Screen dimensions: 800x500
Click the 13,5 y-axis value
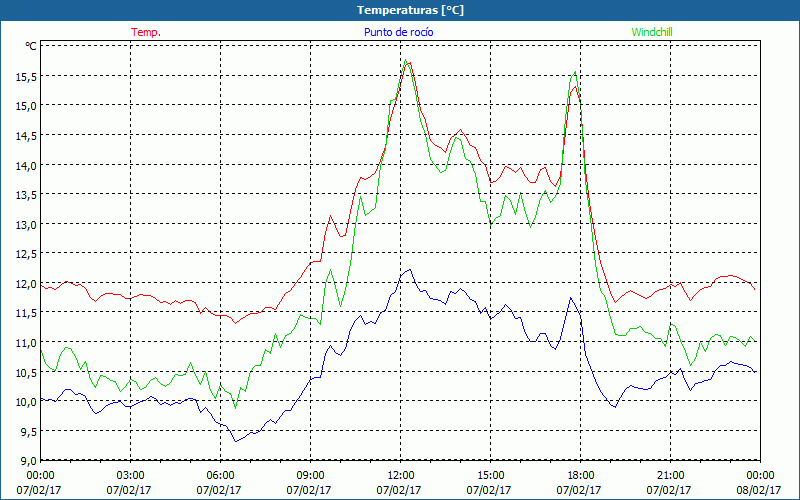point(27,195)
